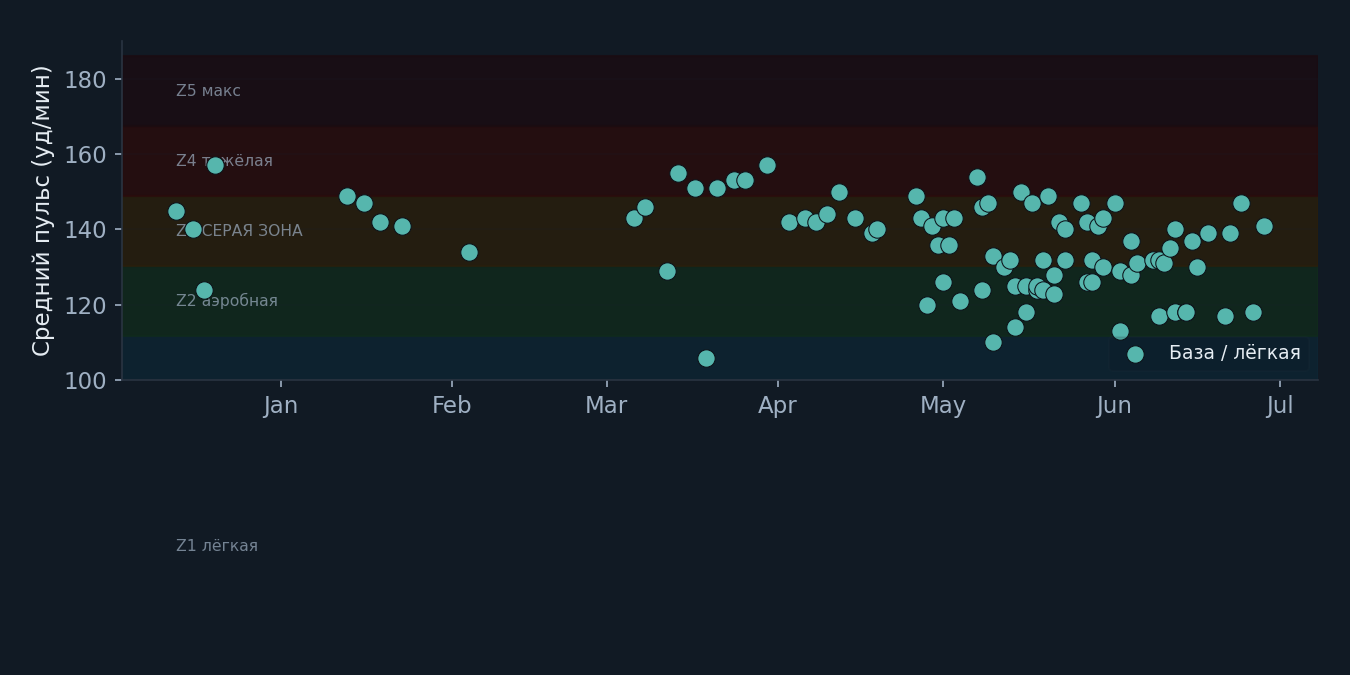Click the legend label База / лёгкая

1234,353
